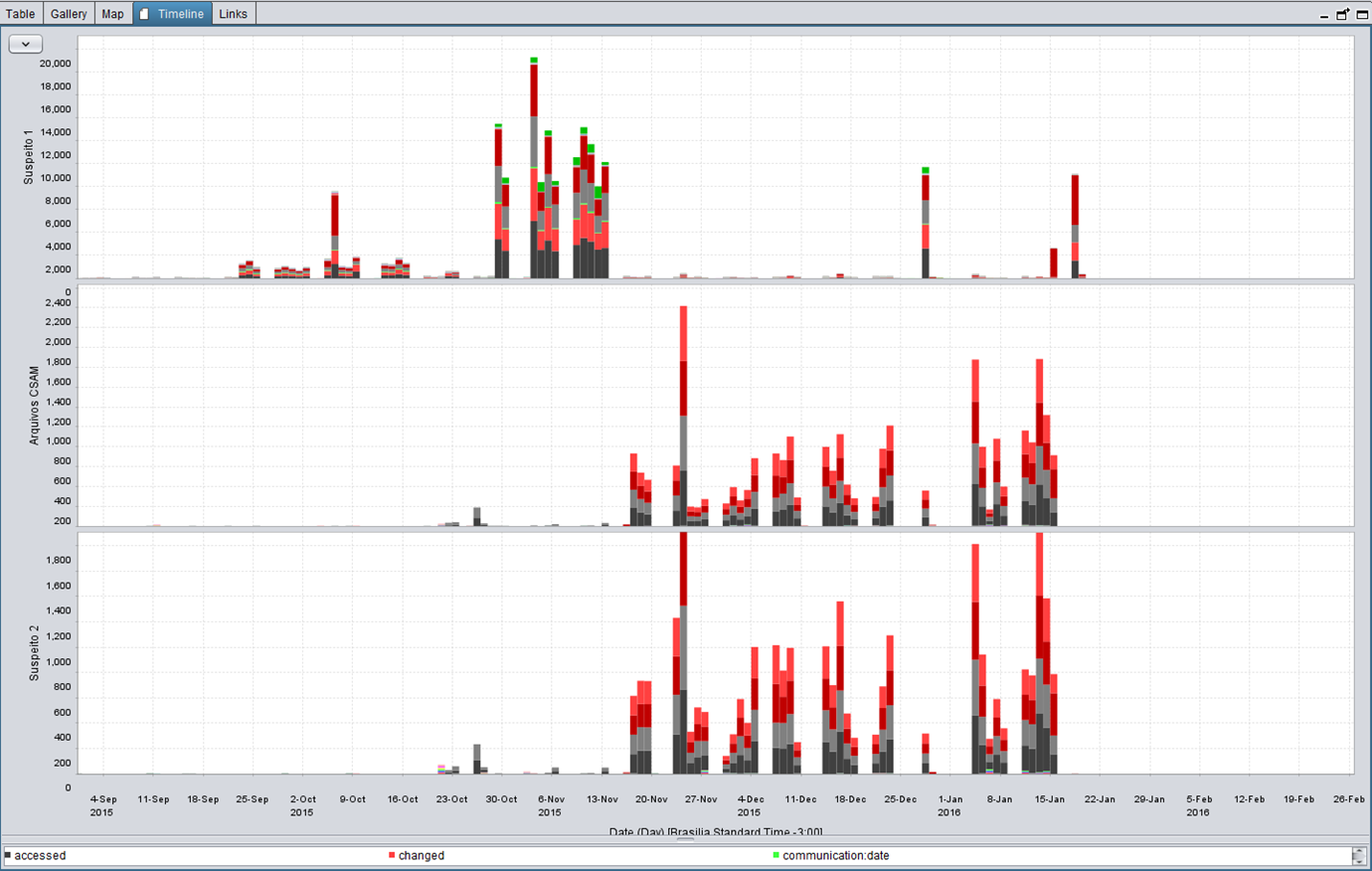Open the chevron dropdown above the Suspeito 1 chart
Image resolution: width=1372 pixels, height=871 pixels.
pos(25,44)
